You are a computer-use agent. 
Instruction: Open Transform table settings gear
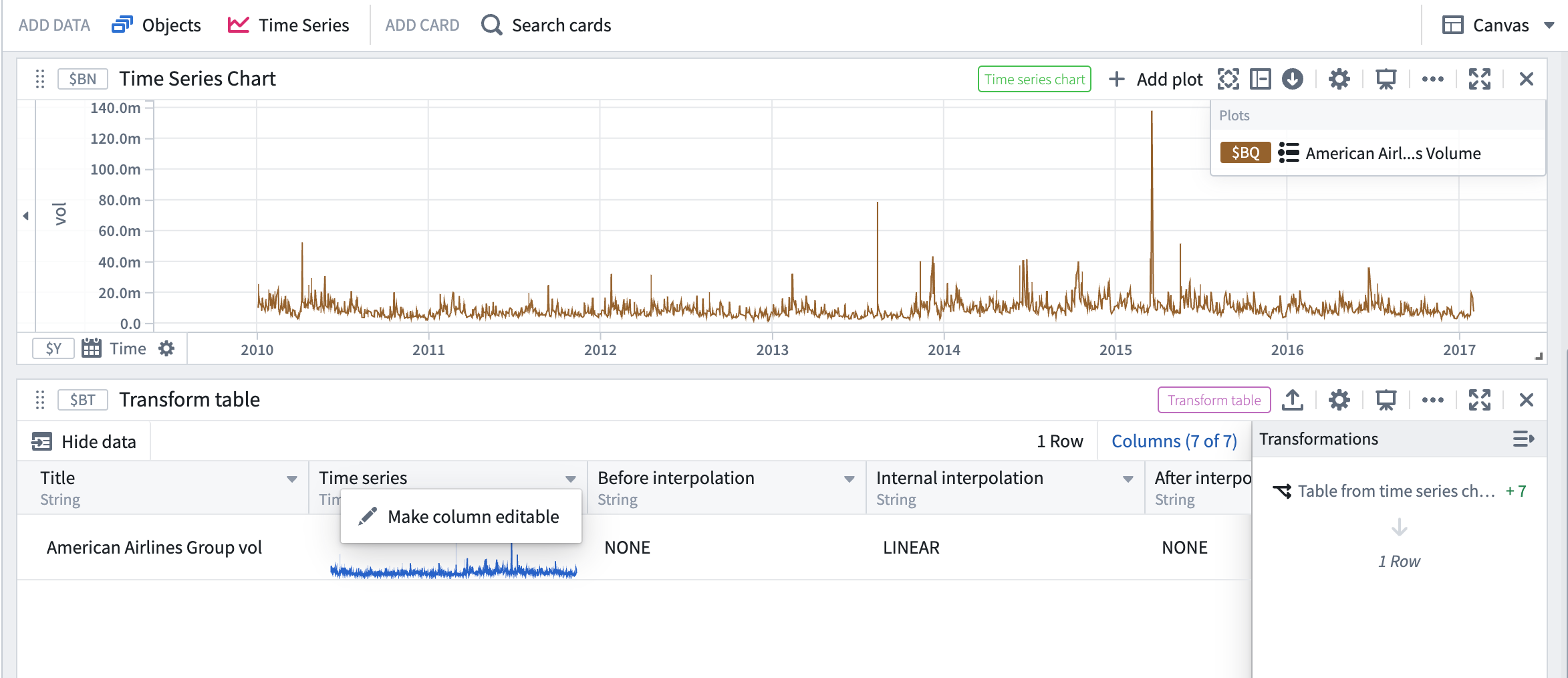click(x=1339, y=400)
